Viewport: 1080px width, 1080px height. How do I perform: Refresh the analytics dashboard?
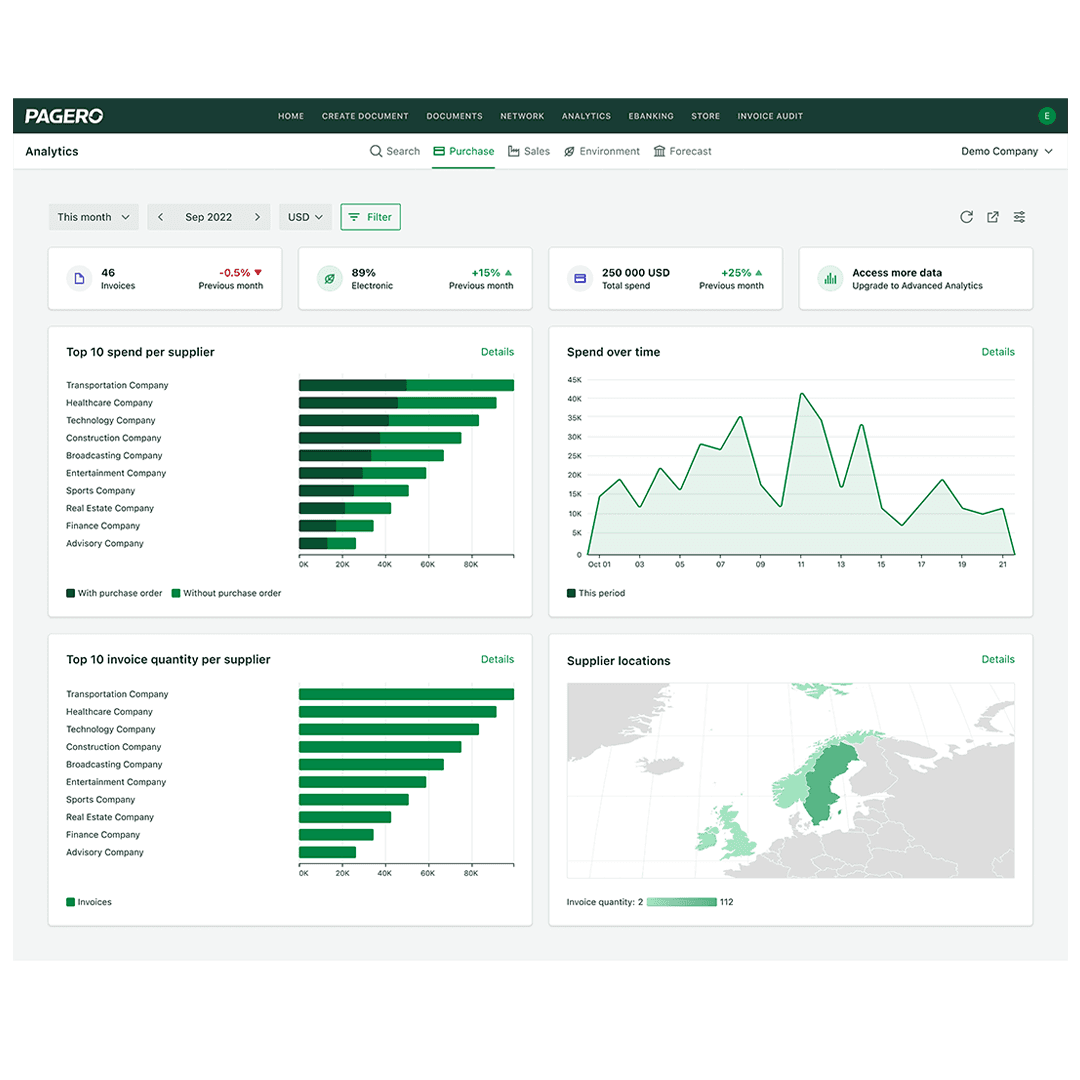[x=966, y=217]
